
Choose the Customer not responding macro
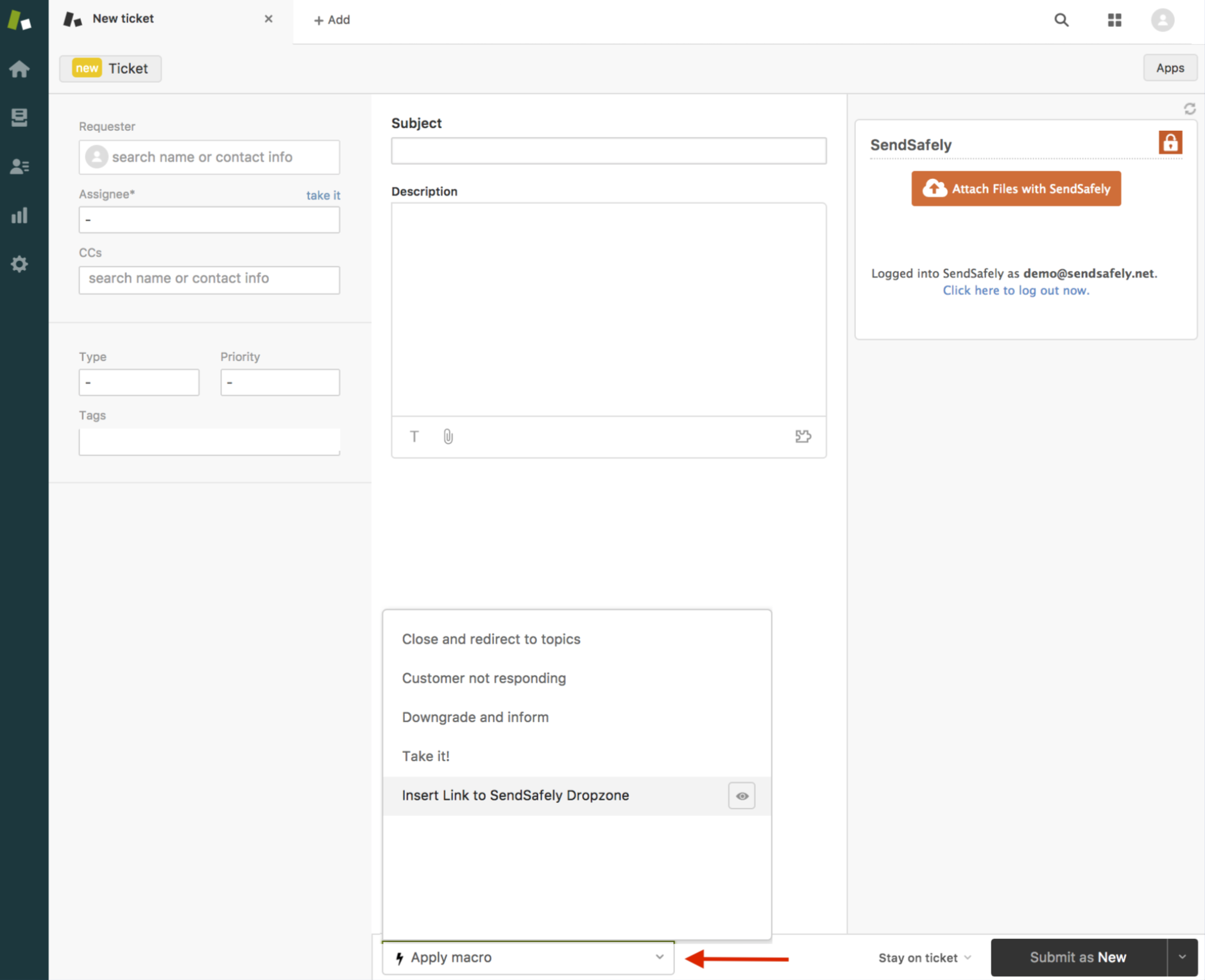[x=484, y=678]
